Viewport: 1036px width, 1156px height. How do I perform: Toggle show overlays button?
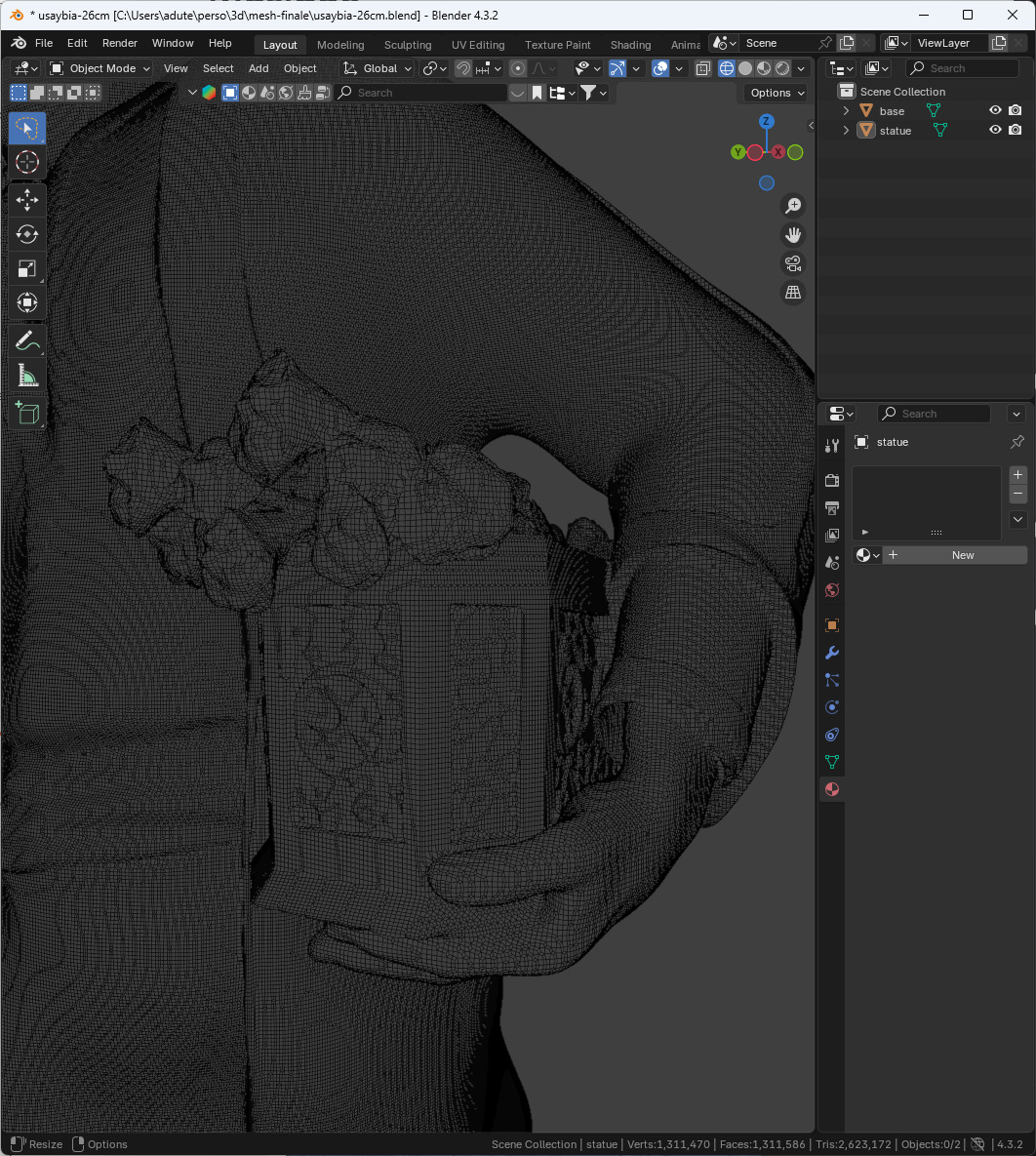click(x=660, y=68)
